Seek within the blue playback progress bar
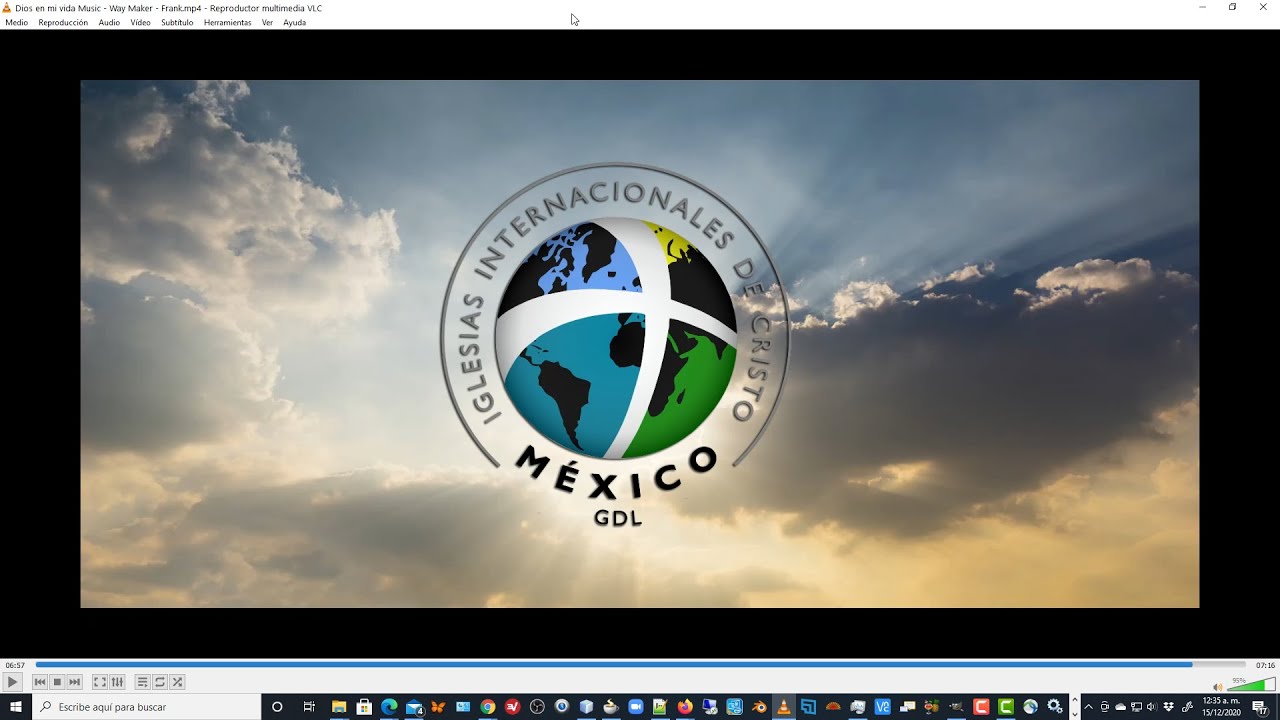The height and width of the screenshot is (720, 1280). pos(640,664)
